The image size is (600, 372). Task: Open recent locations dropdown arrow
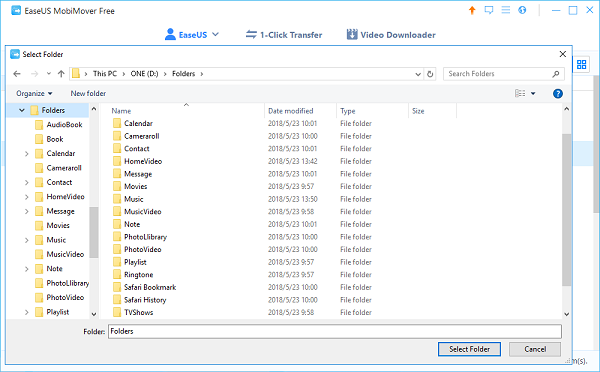(x=49, y=74)
